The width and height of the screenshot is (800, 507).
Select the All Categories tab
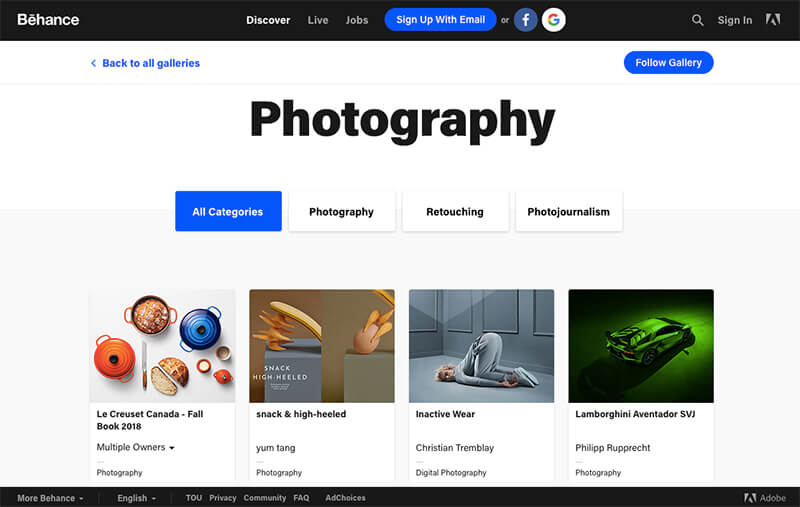(228, 211)
